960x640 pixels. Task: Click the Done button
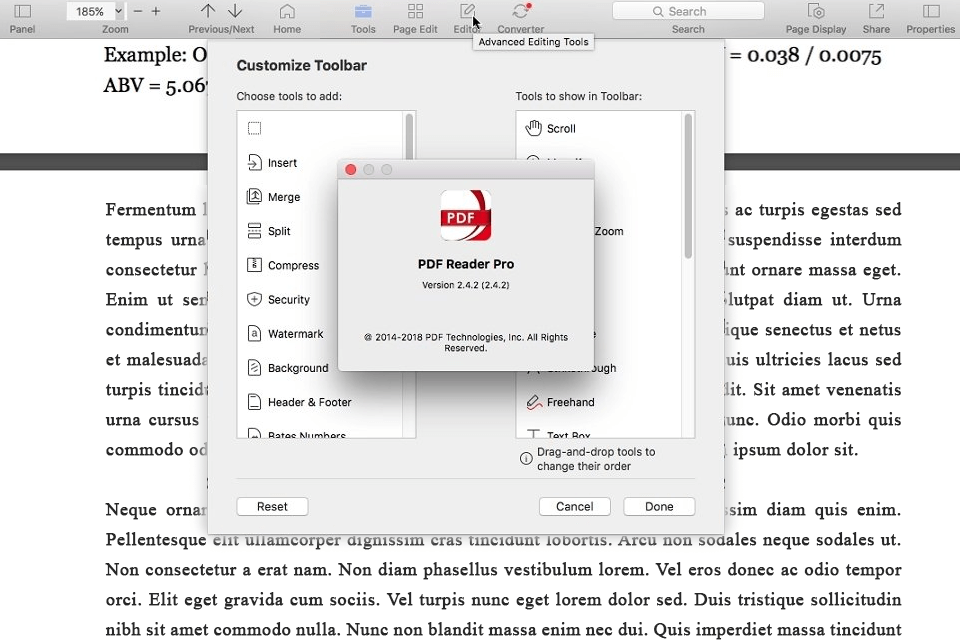tap(659, 506)
